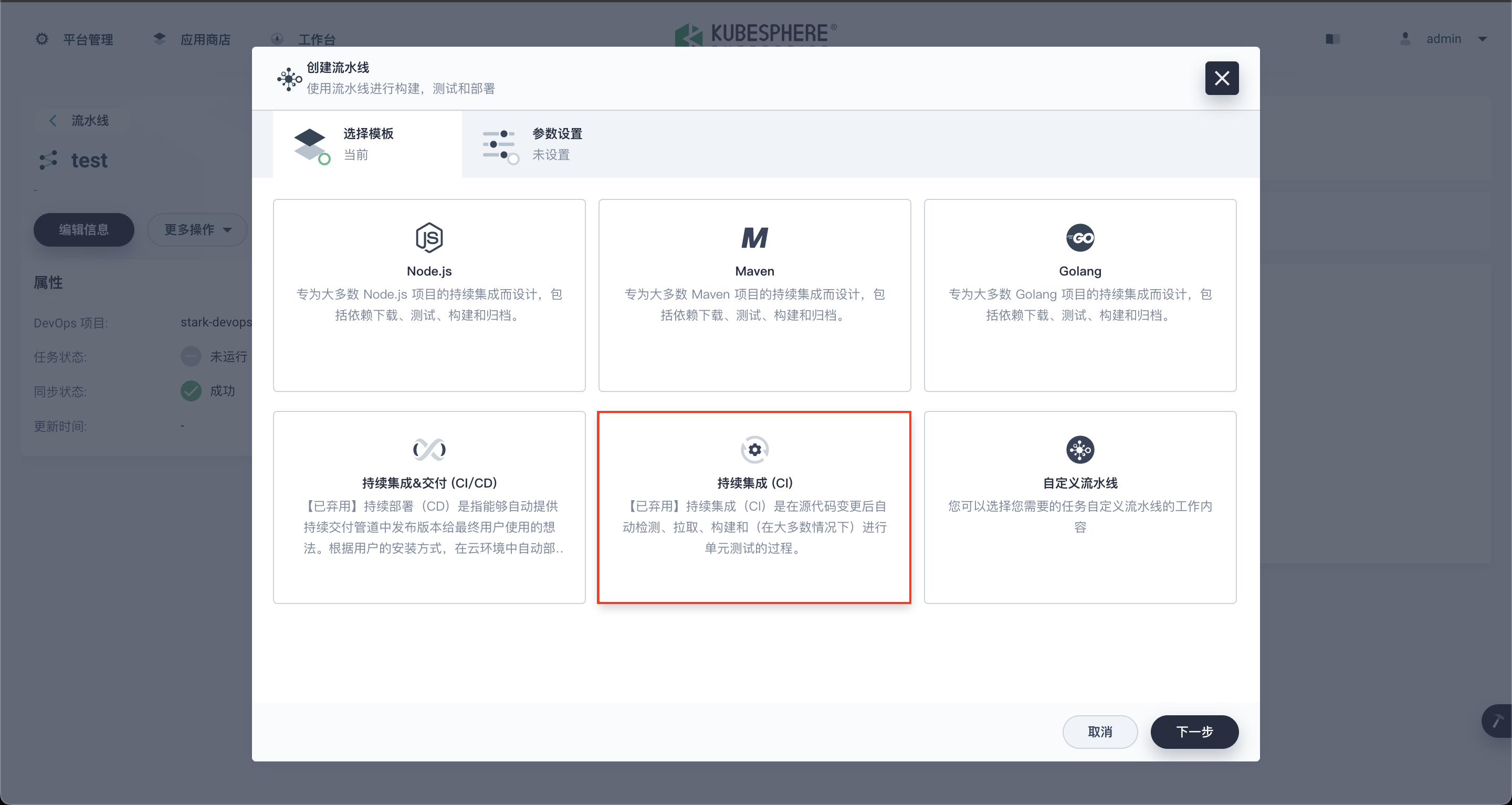Select the 持续集成&交付 (CI/CD) template card
Viewport: 1512px width, 805px height.
click(x=429, y=507)
